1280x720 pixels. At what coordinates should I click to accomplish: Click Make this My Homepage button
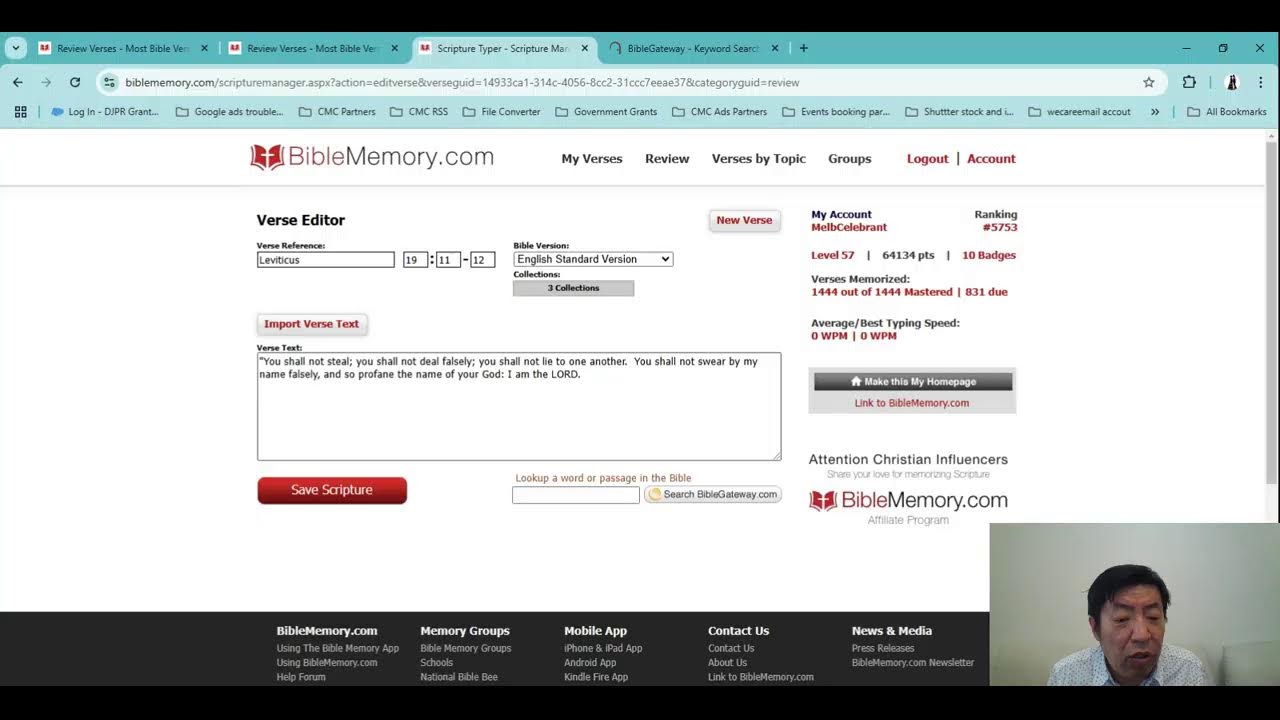[x=913, y=381]
